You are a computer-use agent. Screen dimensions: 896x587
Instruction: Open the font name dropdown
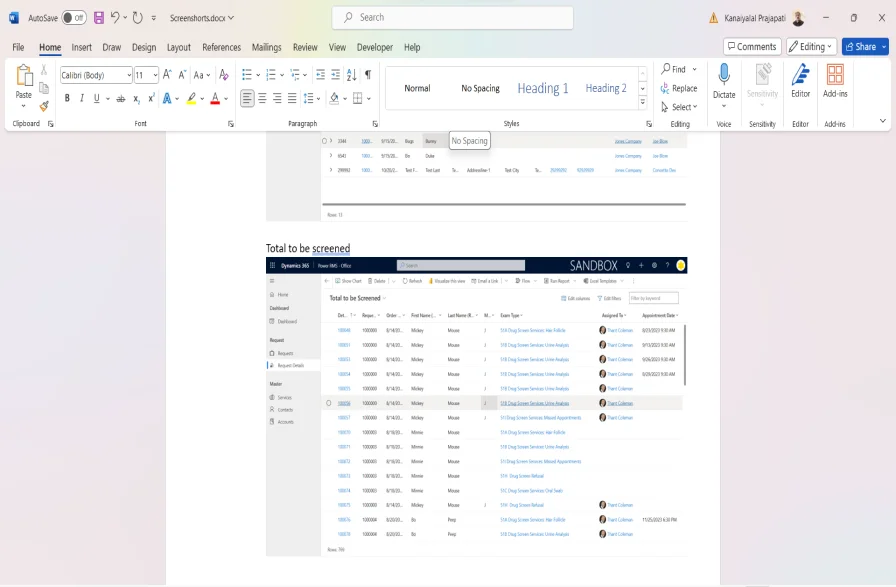pos(128,75)
